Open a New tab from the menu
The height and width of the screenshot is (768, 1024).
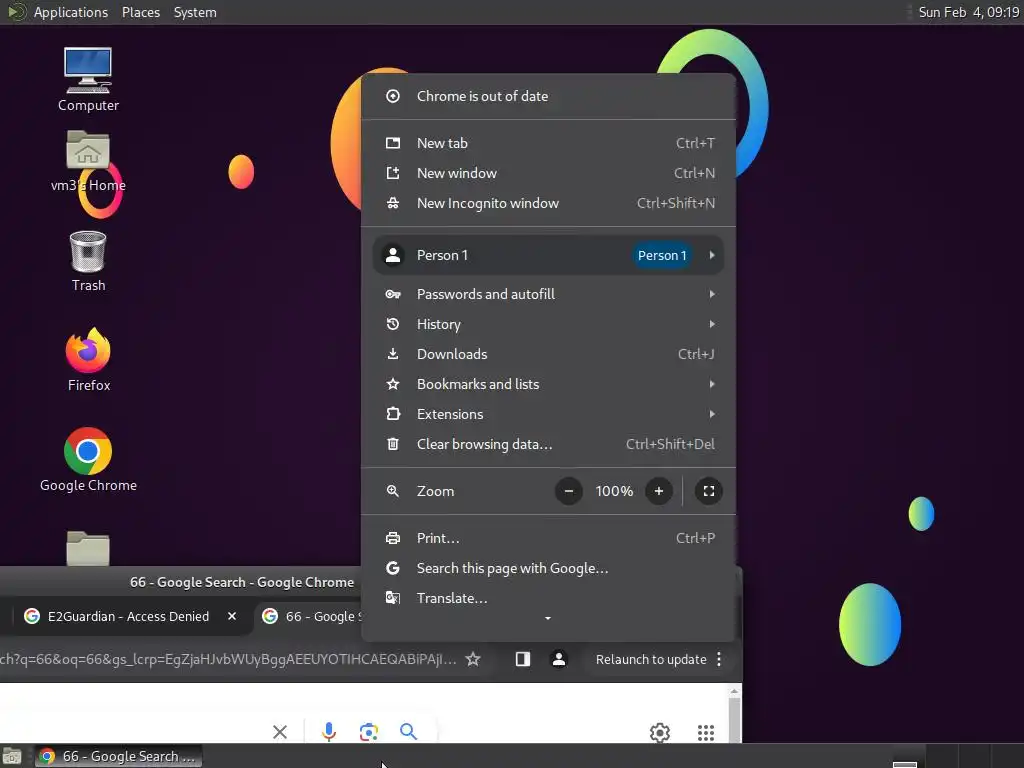click(x=548, y=143)
